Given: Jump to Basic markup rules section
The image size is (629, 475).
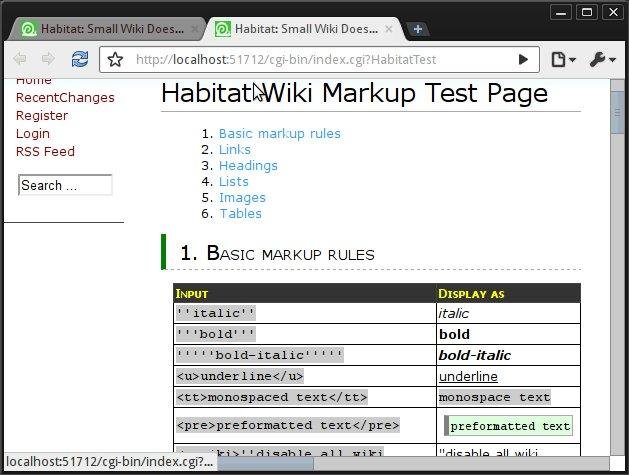Looking at the screenshot, I should click(x=280, y=134).
